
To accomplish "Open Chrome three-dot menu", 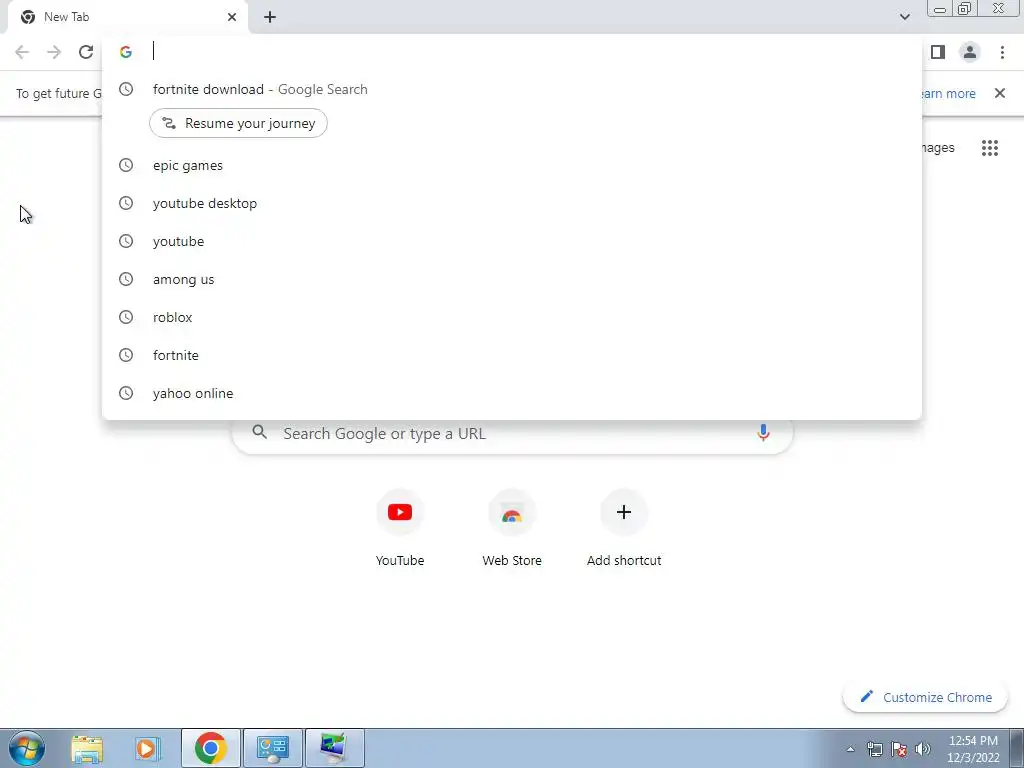I will (x=1002, y=52).
